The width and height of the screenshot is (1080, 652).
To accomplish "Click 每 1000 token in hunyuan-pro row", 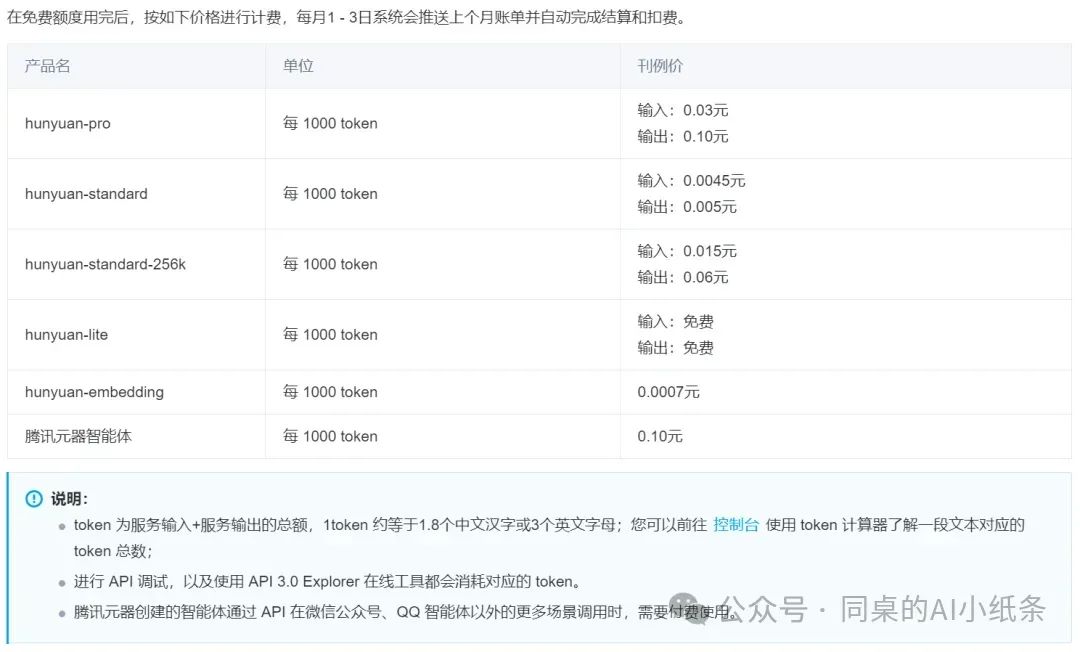I will pyautogui.click(x=330, y=123).
